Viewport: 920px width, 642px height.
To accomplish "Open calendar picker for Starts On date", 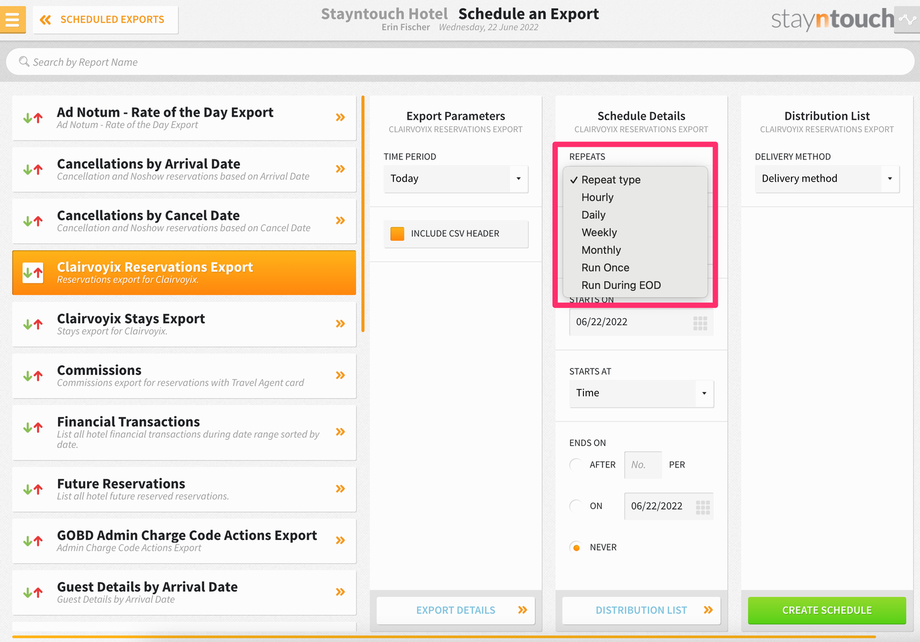I will (x=700, y=323).
